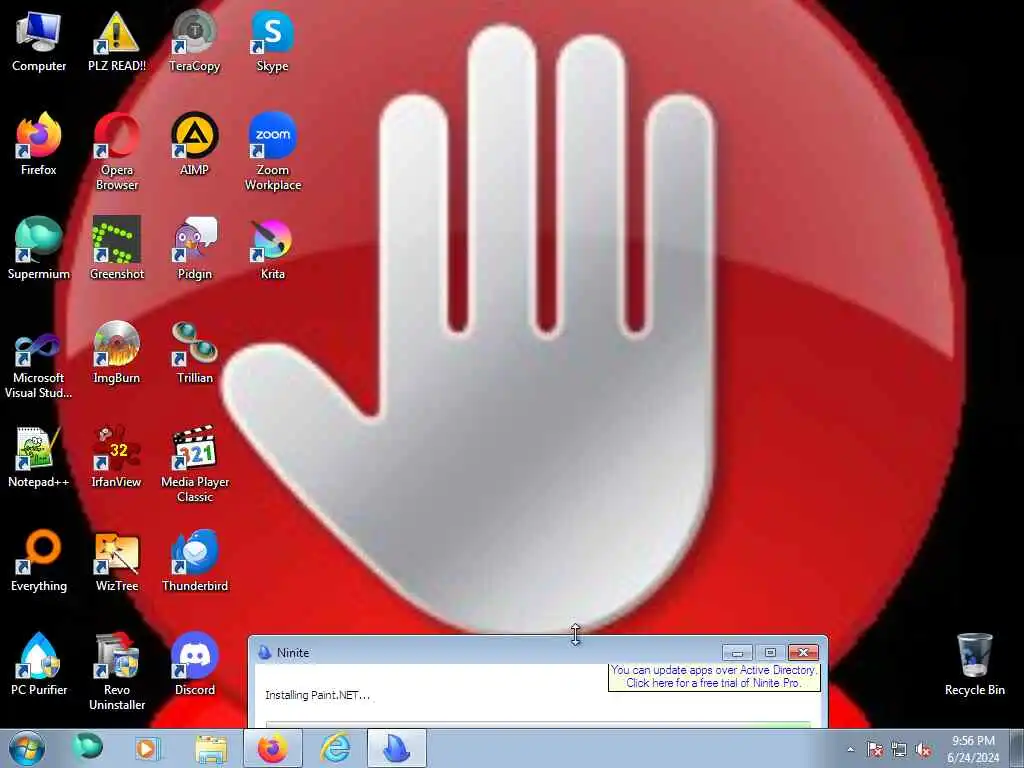Click the Zoom Workplace shortcut
Screen dimensions: 1024x768
click(x=272, y=152)
